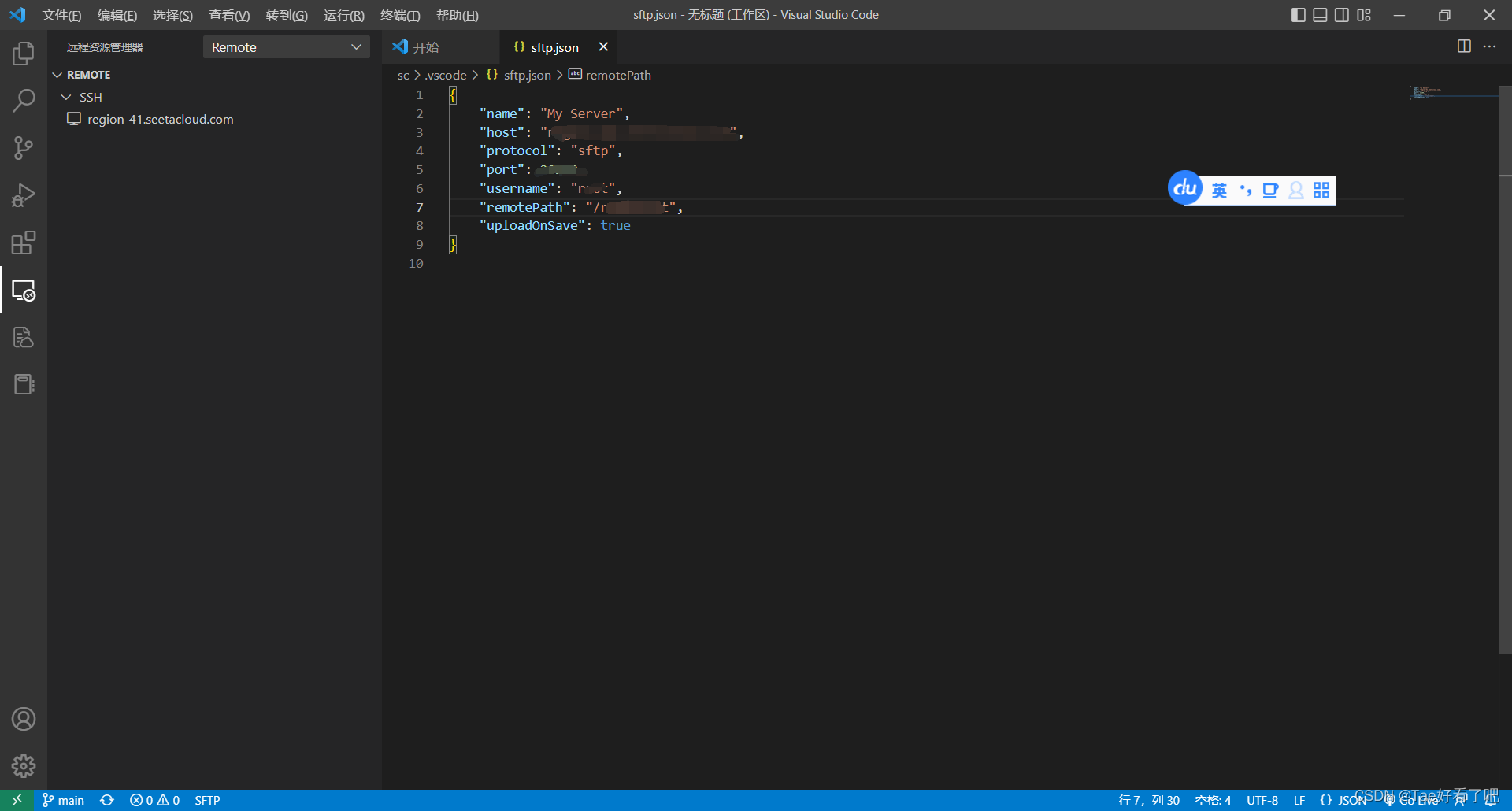This screenshot has width=1512, height=811.
Task: Click SFTP in the status bar
Action: (207, 800)
